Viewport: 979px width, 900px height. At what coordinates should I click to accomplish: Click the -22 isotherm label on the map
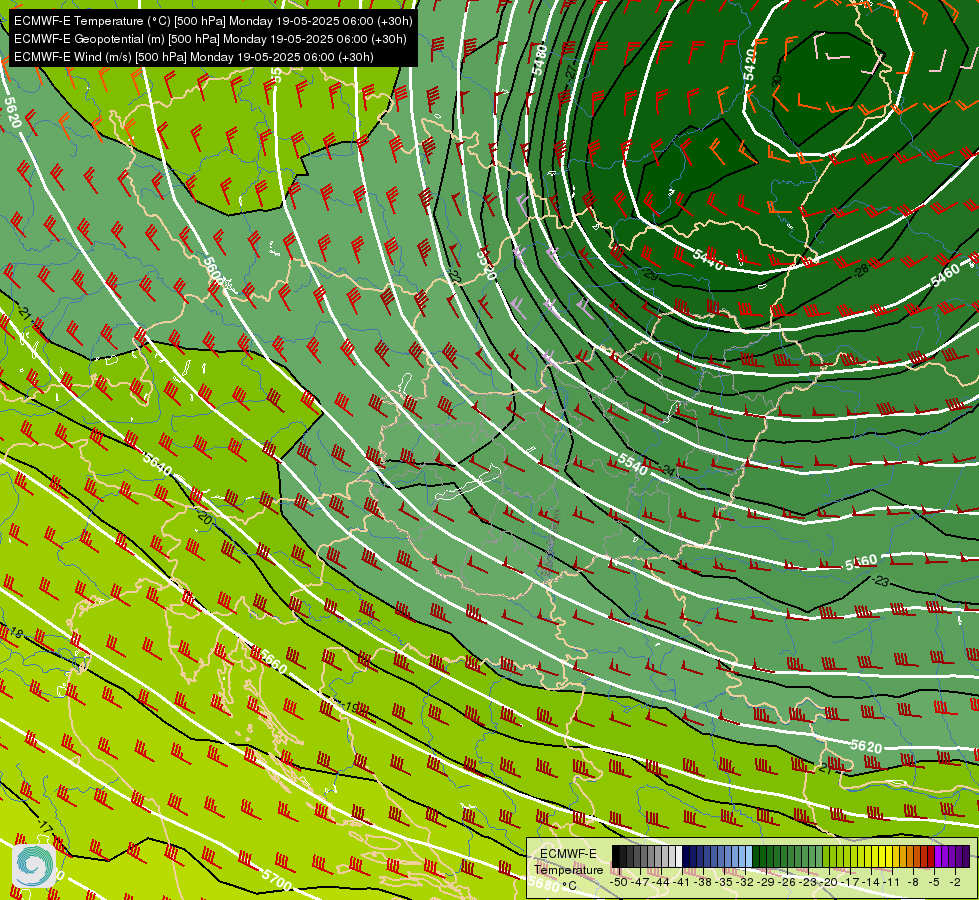point(455,275)
